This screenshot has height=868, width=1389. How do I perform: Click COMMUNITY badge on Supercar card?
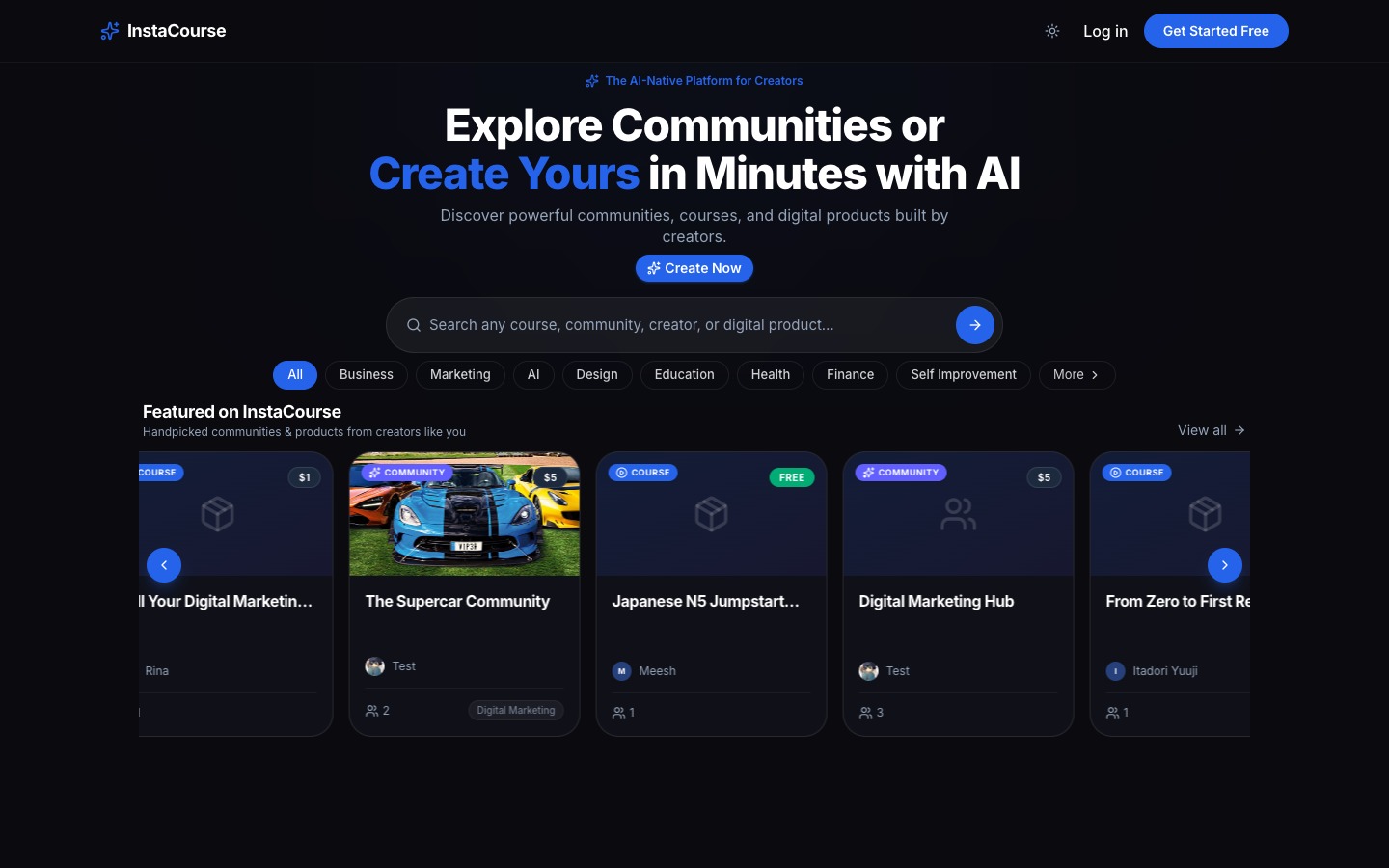(x=407, y=473)
